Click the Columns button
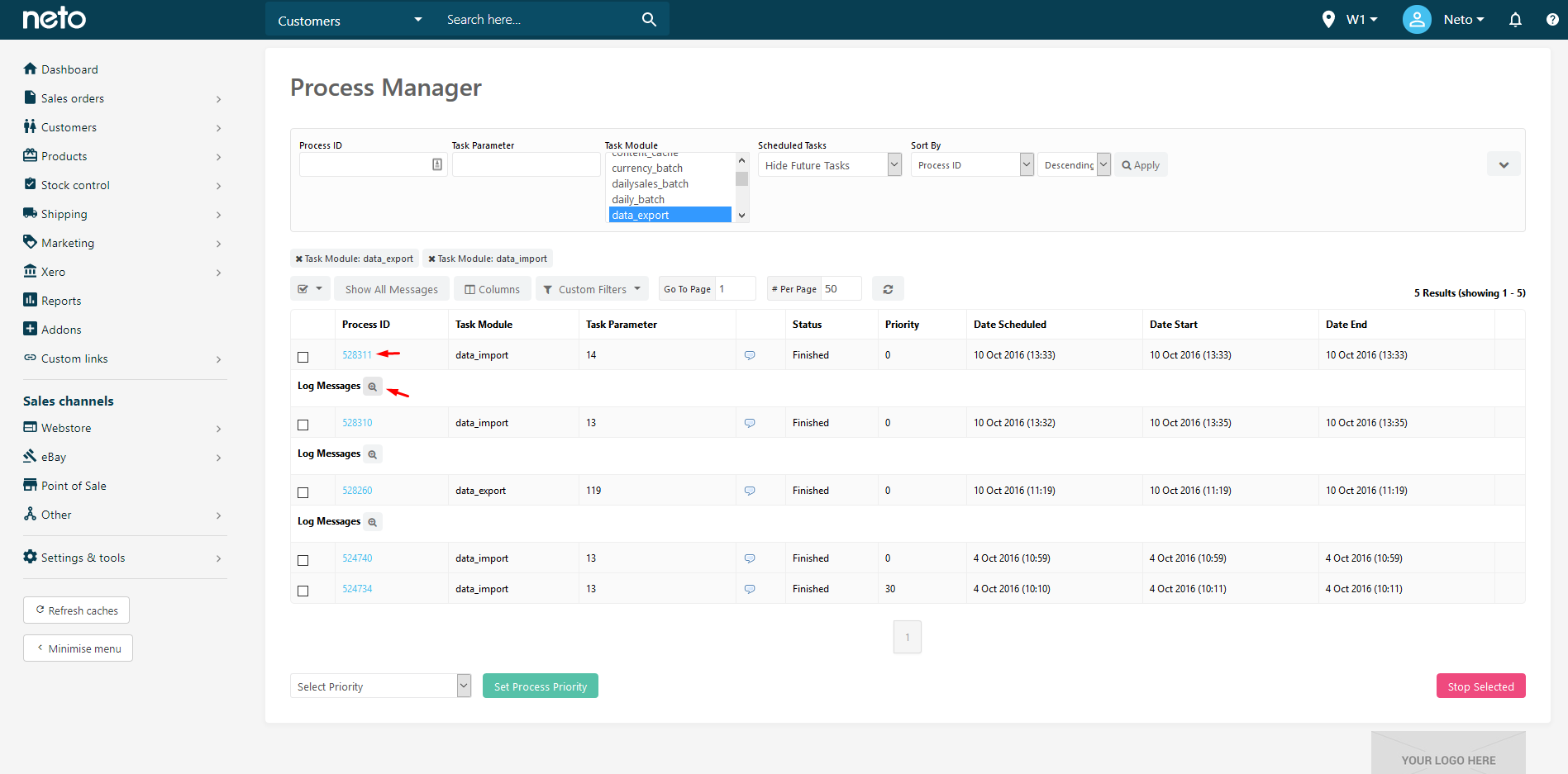 (493, 289)
